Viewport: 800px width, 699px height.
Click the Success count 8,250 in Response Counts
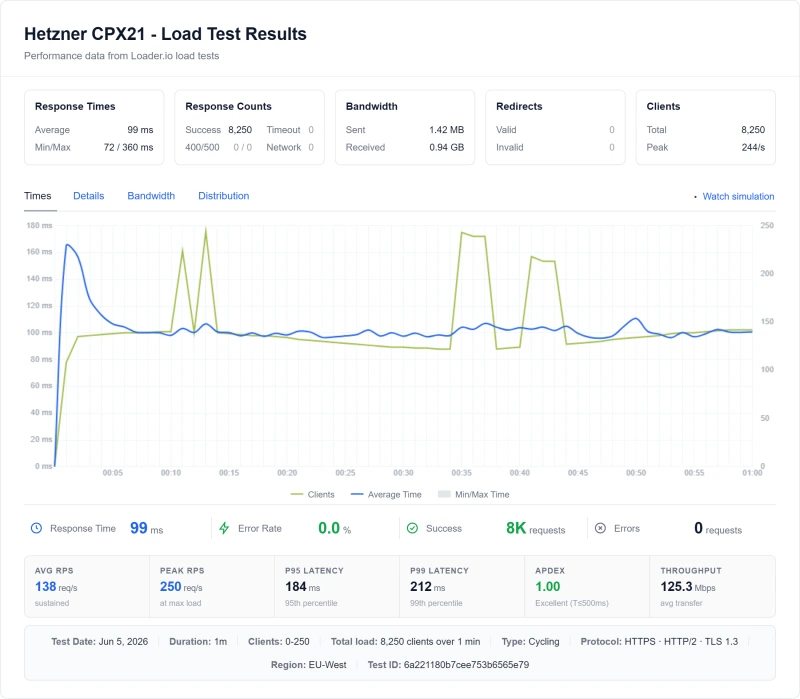coord(240,130)
